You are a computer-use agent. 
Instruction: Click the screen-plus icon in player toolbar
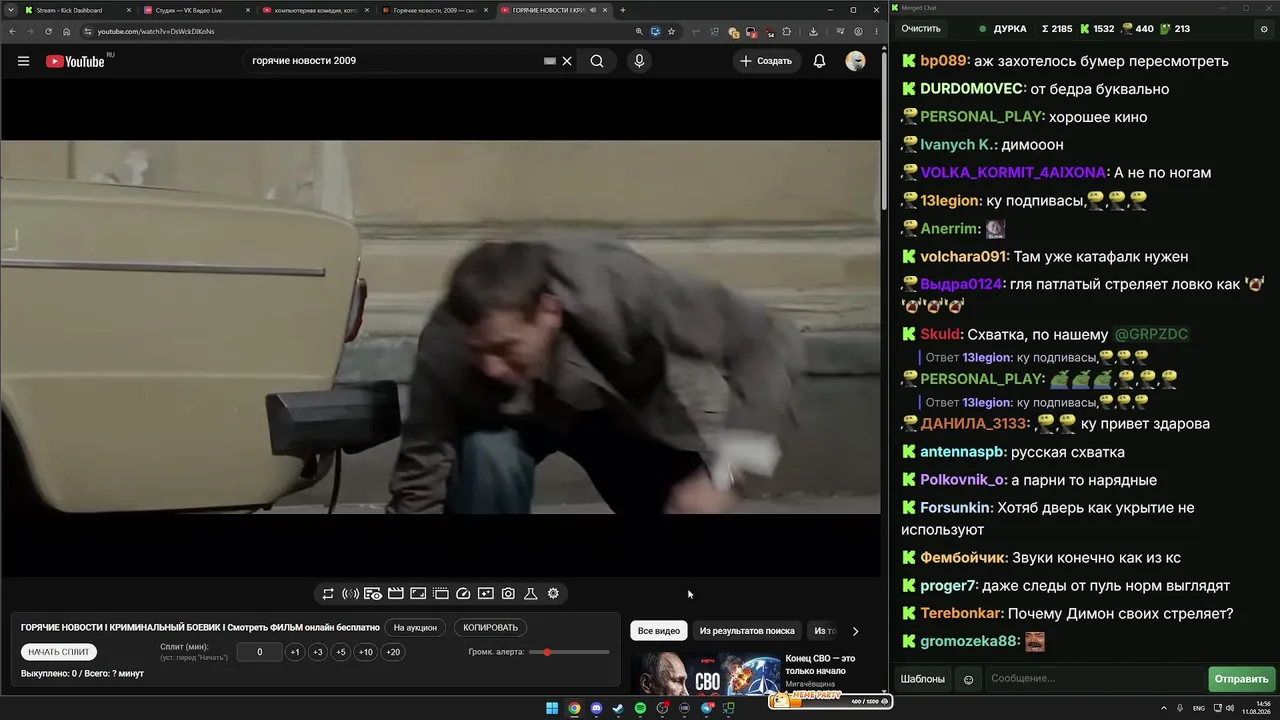click(486, 594)
